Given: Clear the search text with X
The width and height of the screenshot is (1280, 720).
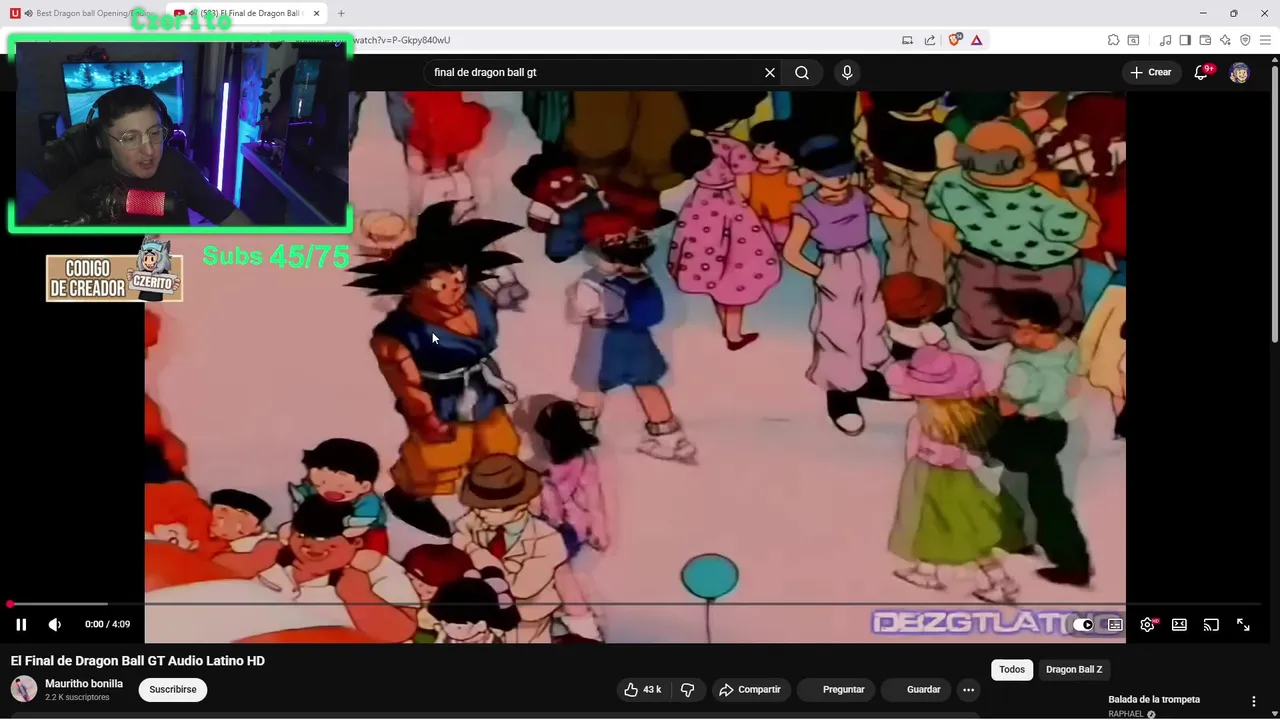Looking at the screenshot, I should 770,72.
